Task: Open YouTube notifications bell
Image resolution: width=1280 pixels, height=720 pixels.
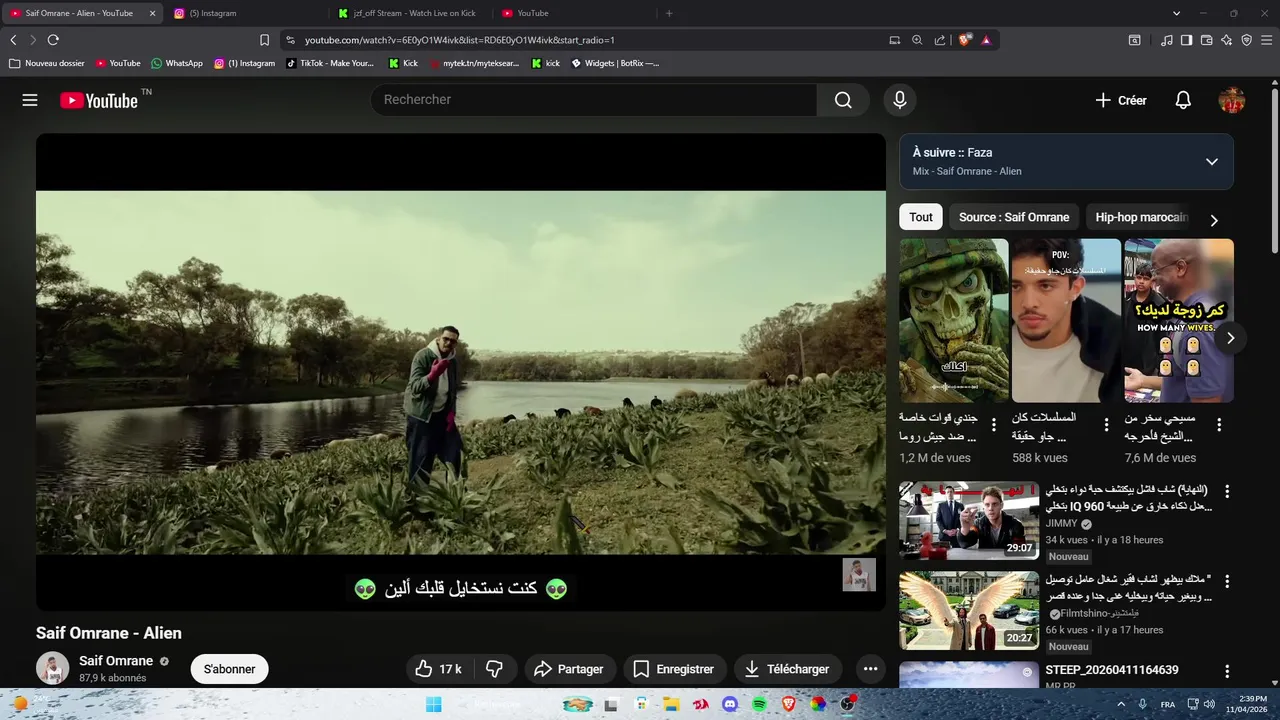Action: pyautogui.click(x=1183, y=100)
